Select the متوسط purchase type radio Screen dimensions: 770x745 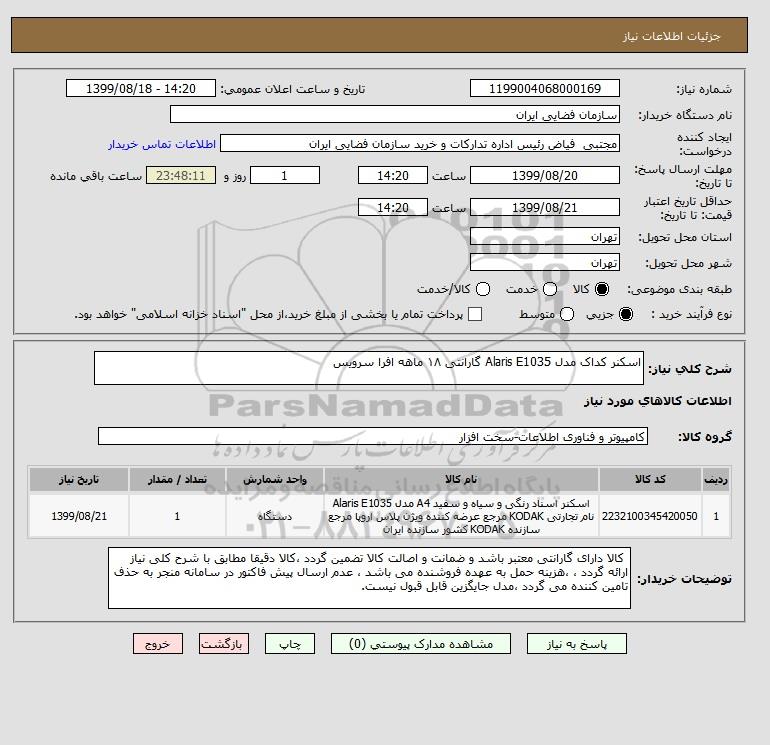pyautogui.click(x=567, y=314)
